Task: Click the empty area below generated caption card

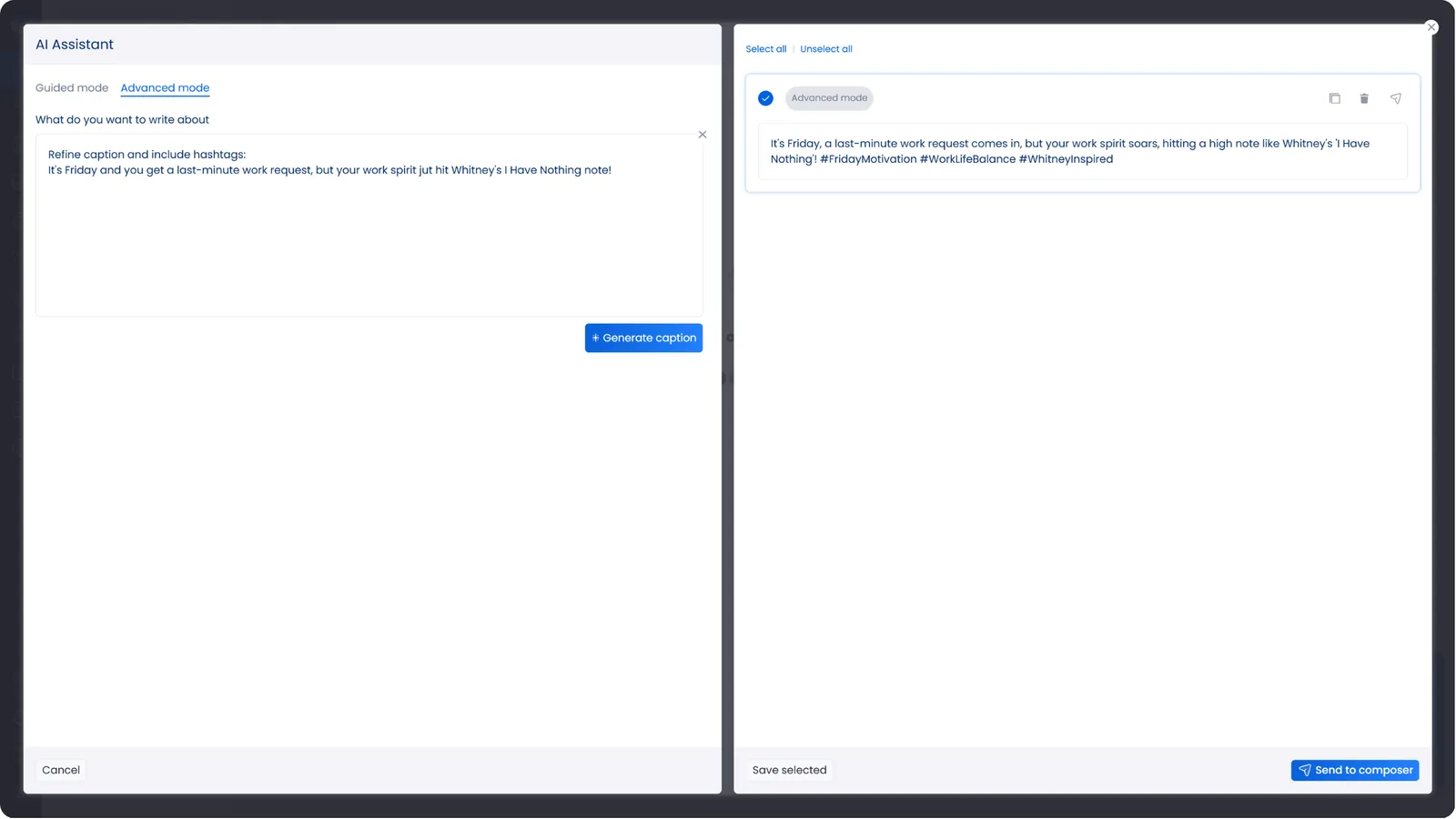Action: pos(1082,455)
